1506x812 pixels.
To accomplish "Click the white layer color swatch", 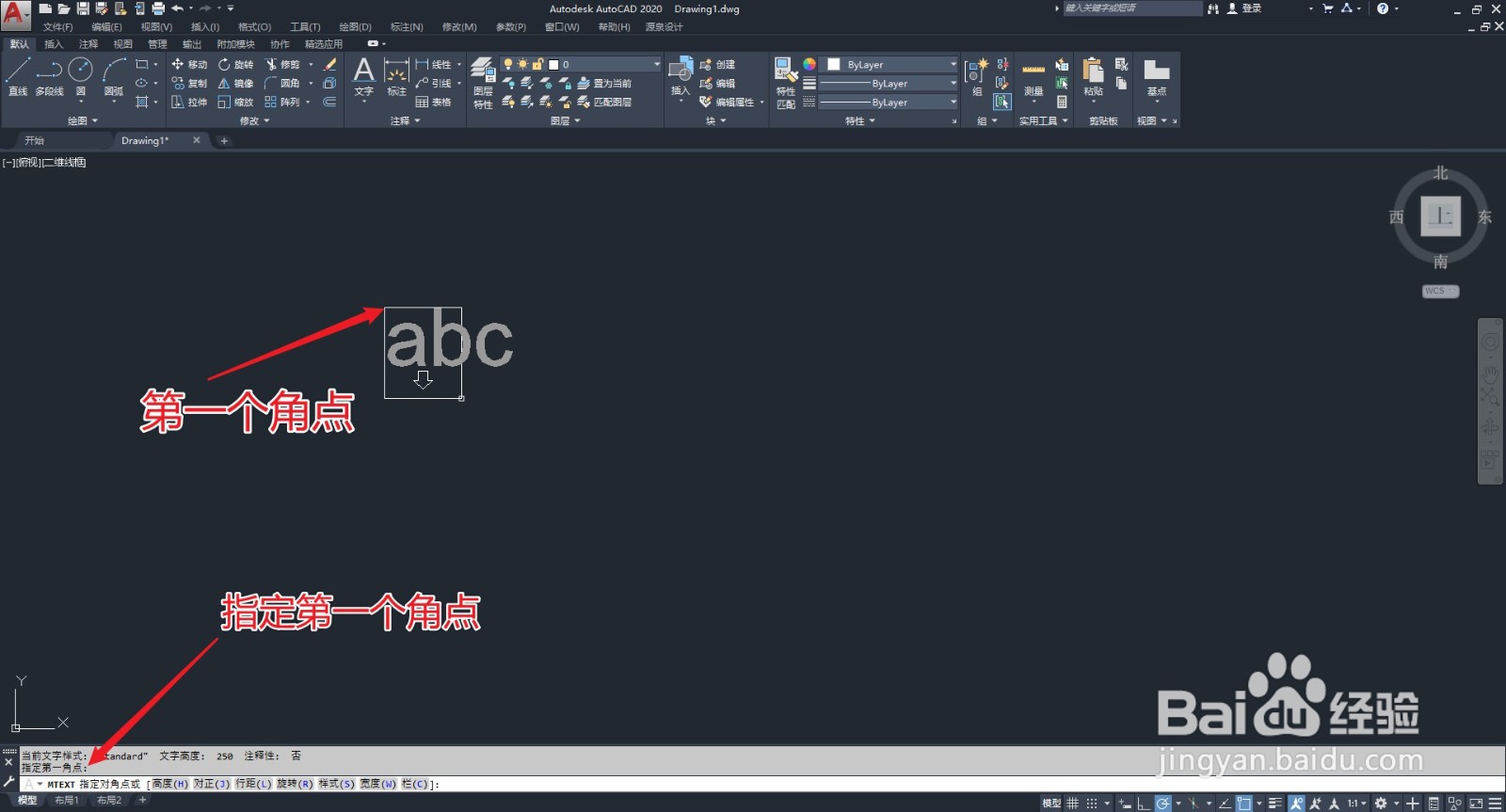I will point(553,64).
